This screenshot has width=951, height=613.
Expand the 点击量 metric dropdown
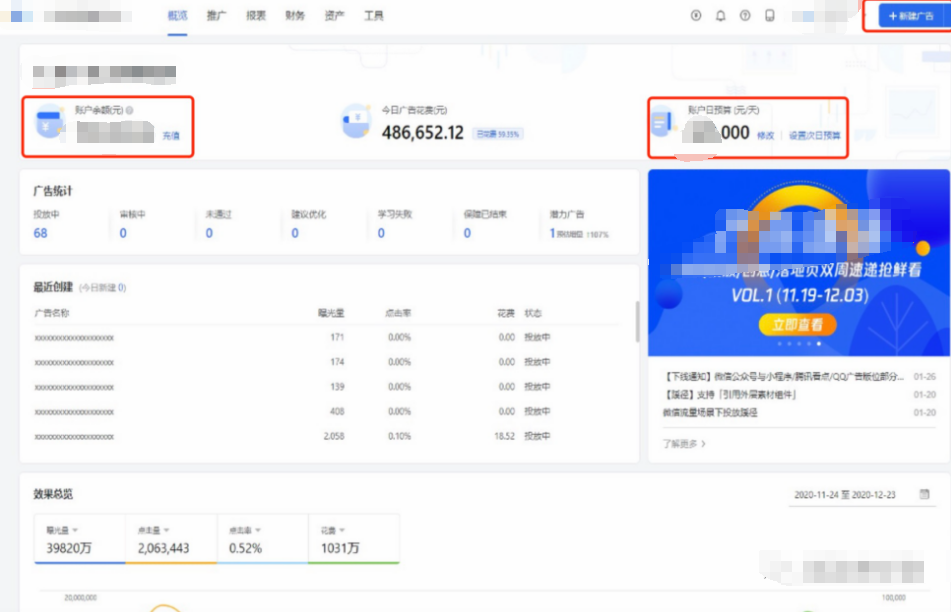pos(168,530)
